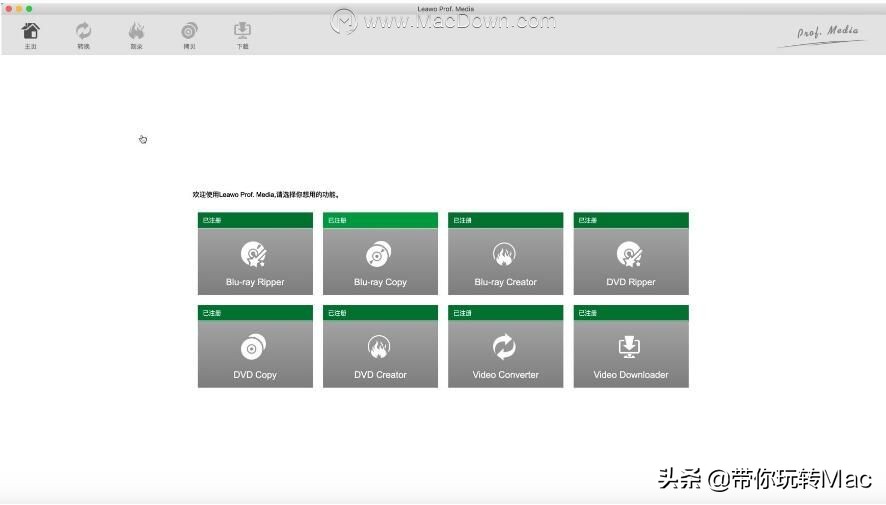886x505 pixels.
Task: Start the Video Downloader module
Action: point(631,346)
